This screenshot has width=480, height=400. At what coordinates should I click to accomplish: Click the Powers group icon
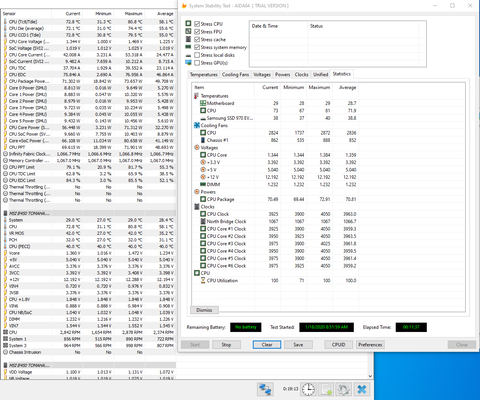(197, 192)
